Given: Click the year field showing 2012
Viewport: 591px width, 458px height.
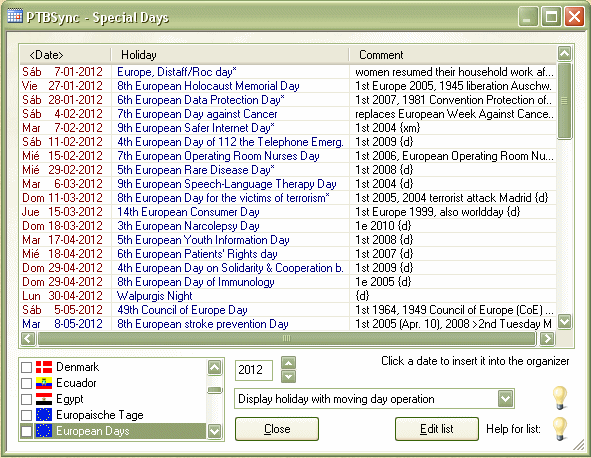Looking at the screenshot, I should (x=254, y=370).
